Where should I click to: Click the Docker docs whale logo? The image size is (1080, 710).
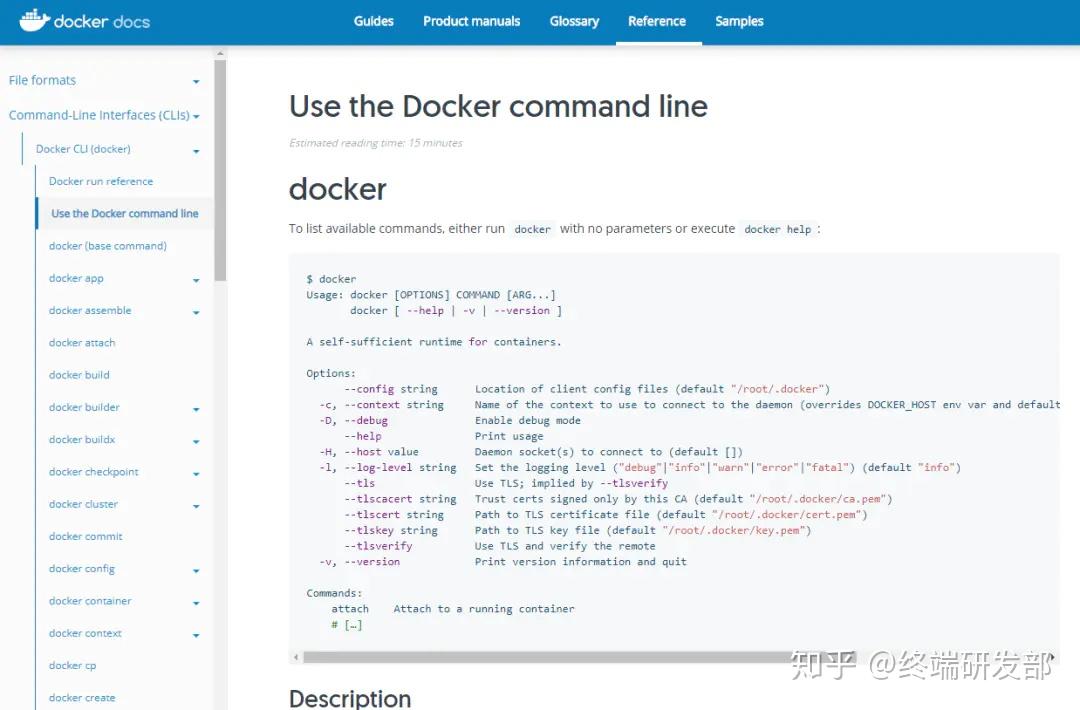[34, 21]
